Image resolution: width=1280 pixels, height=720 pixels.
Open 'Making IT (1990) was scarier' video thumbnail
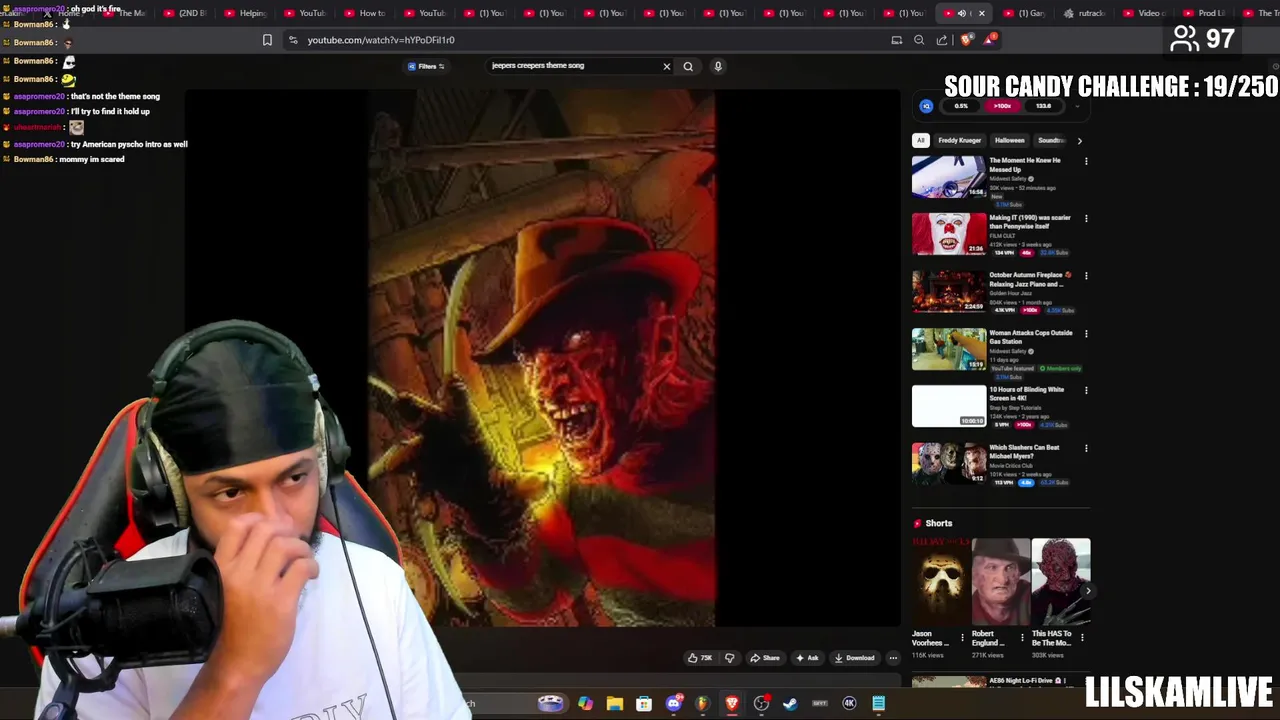tap(948, 234)
